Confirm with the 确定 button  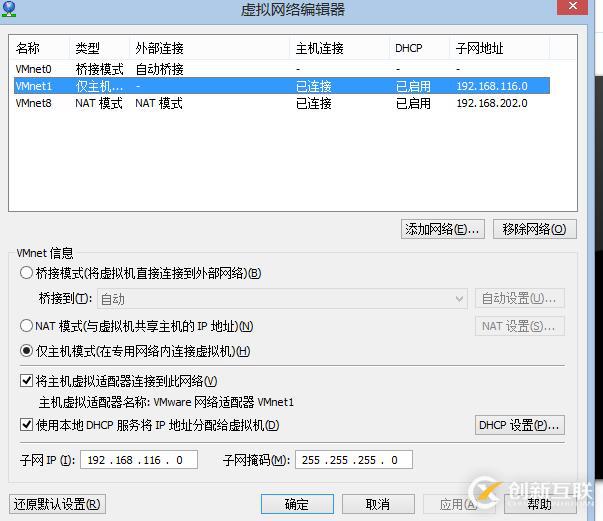[x=297, y=504]
